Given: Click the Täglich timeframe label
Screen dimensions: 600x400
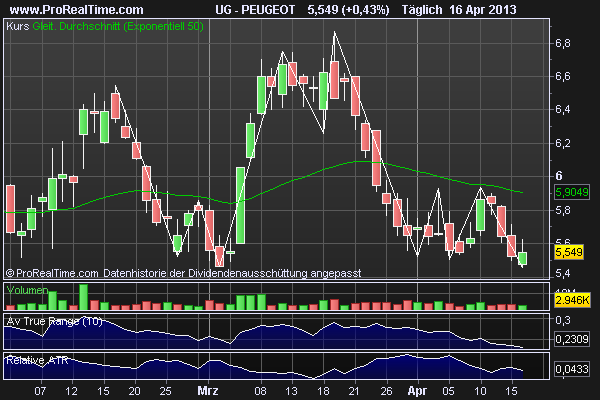Looking at the screenshot, I should pyautogui.click(x=422, y=9).
